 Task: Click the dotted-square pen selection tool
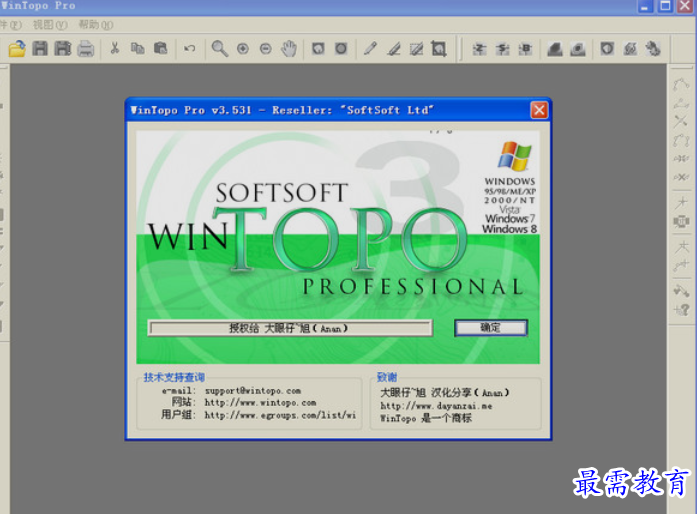[x=416, y=48]
